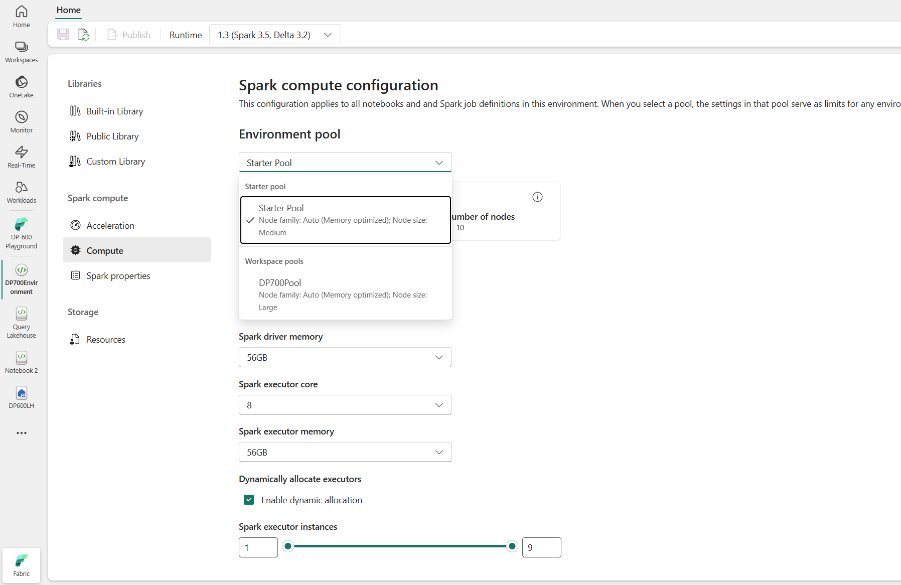901x585 pixels.
Task: Collapse the Environment pool Starter Pool dropdown
Action: pos(345,162)
